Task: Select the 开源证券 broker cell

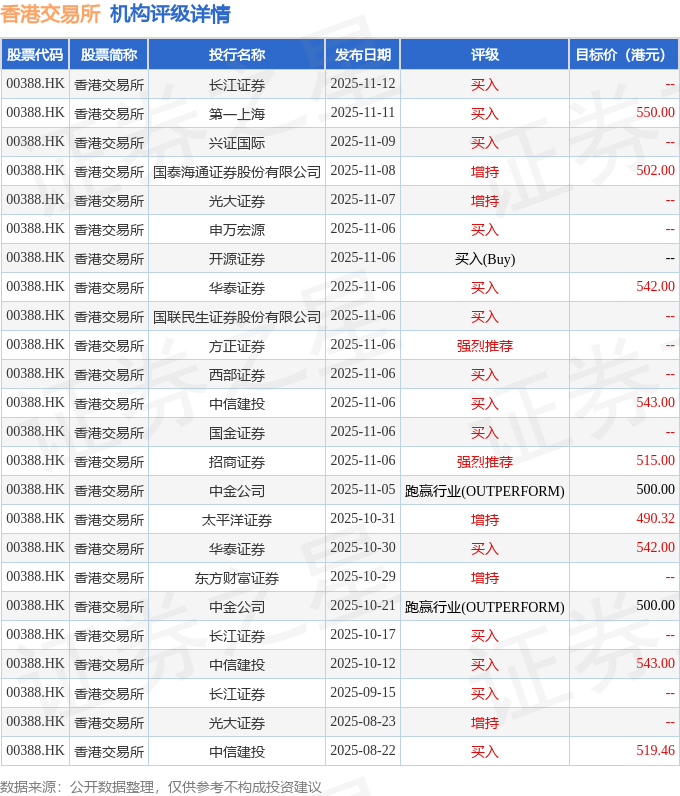Action: (x=237, y=259)
